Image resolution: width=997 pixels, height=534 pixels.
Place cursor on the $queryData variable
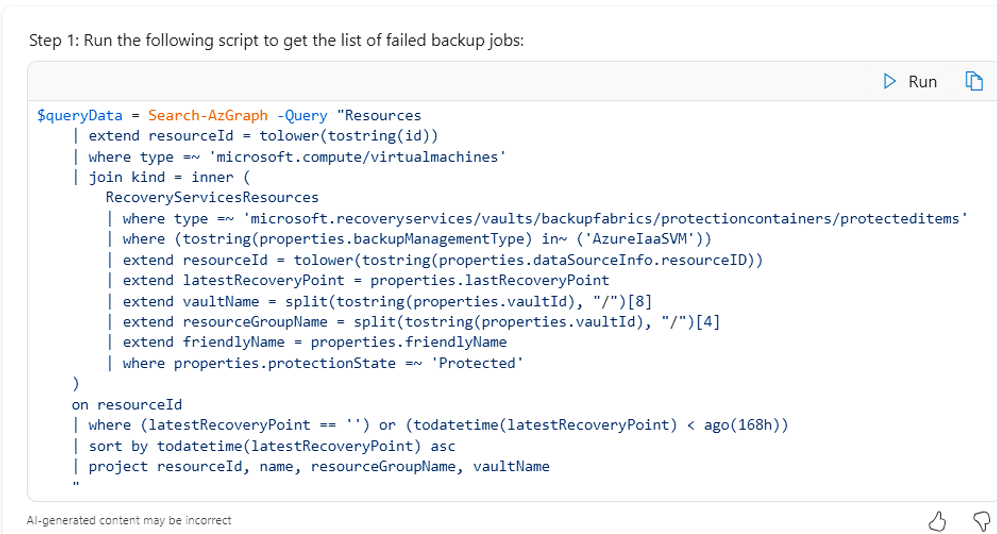(x=79, y=116)
